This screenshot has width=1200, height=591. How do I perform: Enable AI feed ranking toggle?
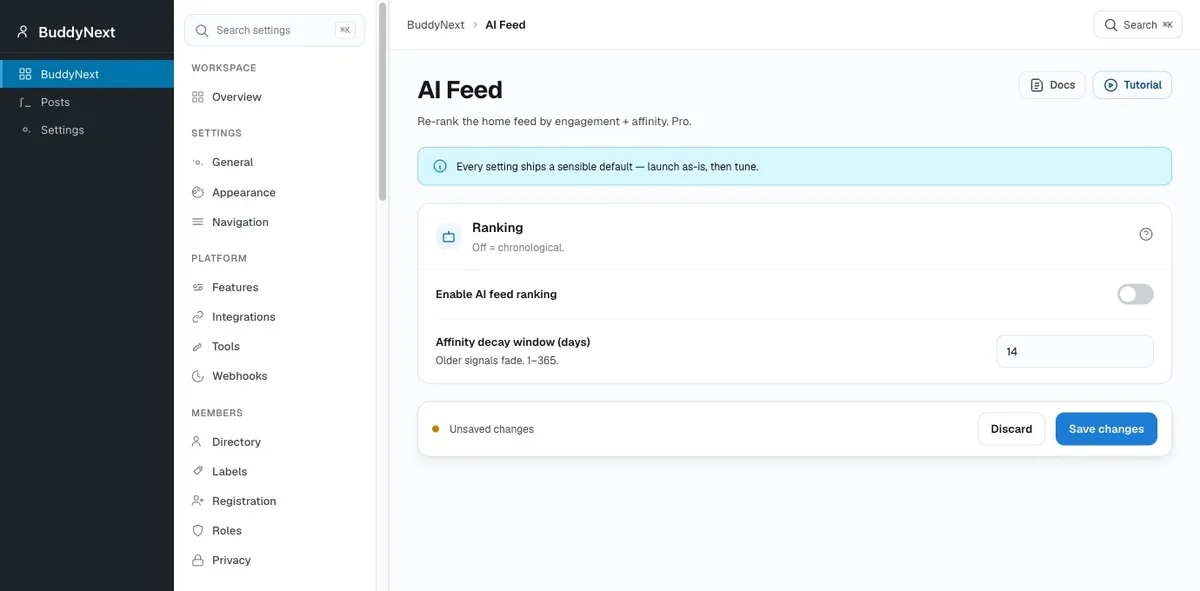[x=1135, y=294]
